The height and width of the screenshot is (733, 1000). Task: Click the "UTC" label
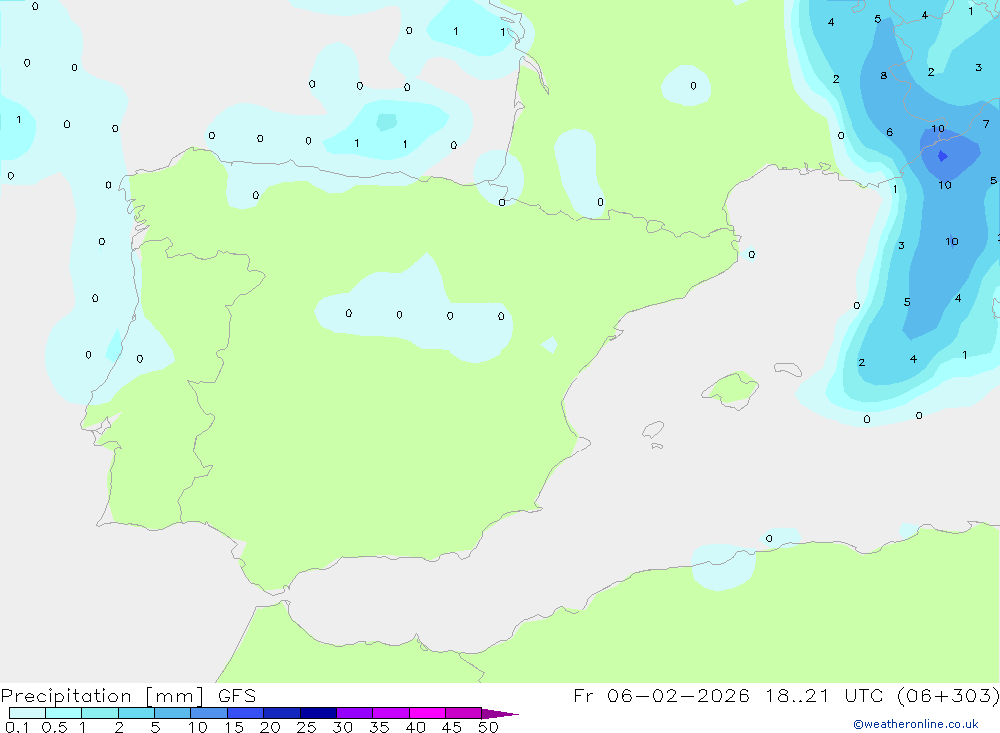pos(865,695)
